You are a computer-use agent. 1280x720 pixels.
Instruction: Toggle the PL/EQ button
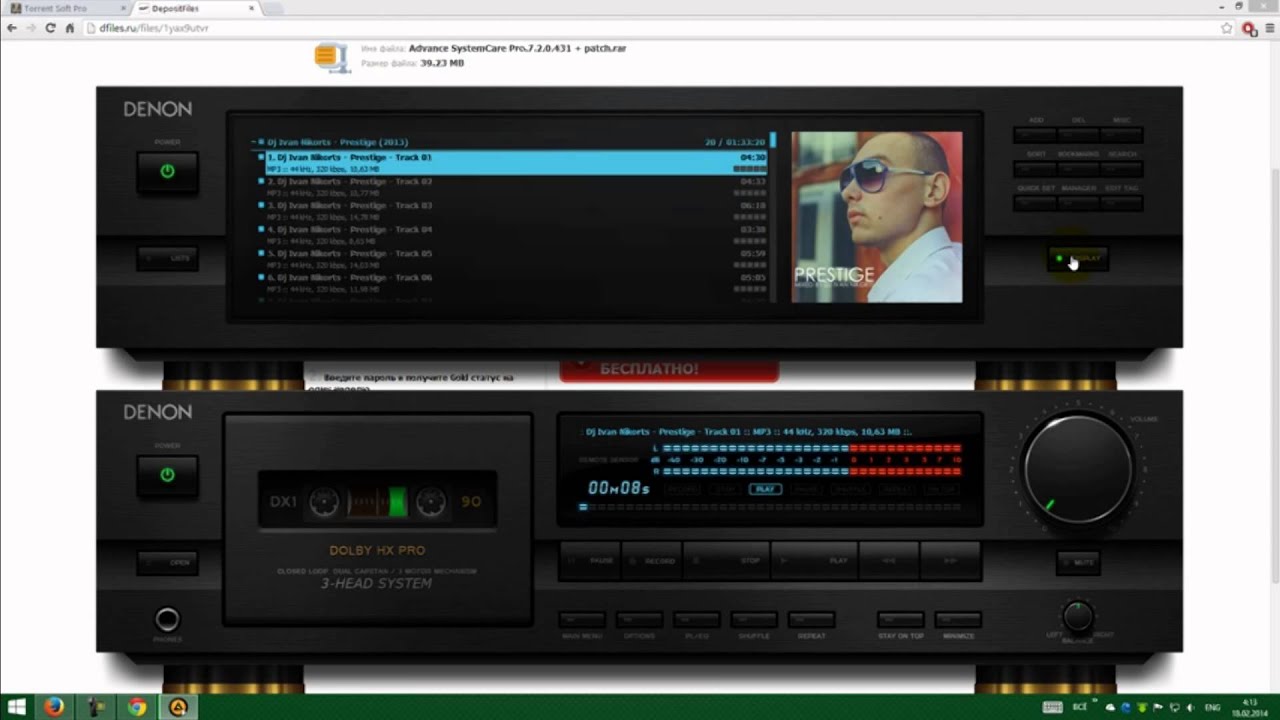coord(697,620)
